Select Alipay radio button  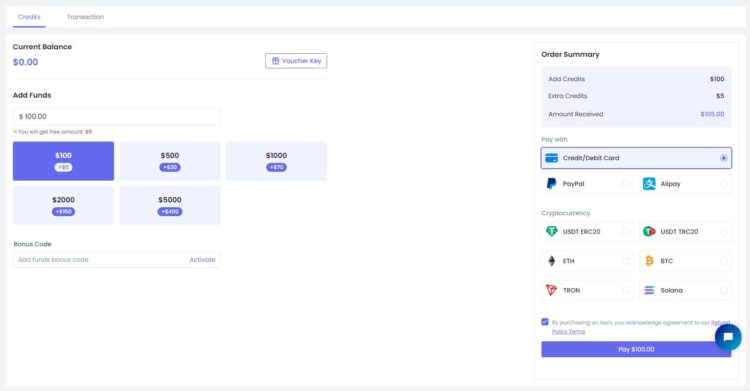724,184
